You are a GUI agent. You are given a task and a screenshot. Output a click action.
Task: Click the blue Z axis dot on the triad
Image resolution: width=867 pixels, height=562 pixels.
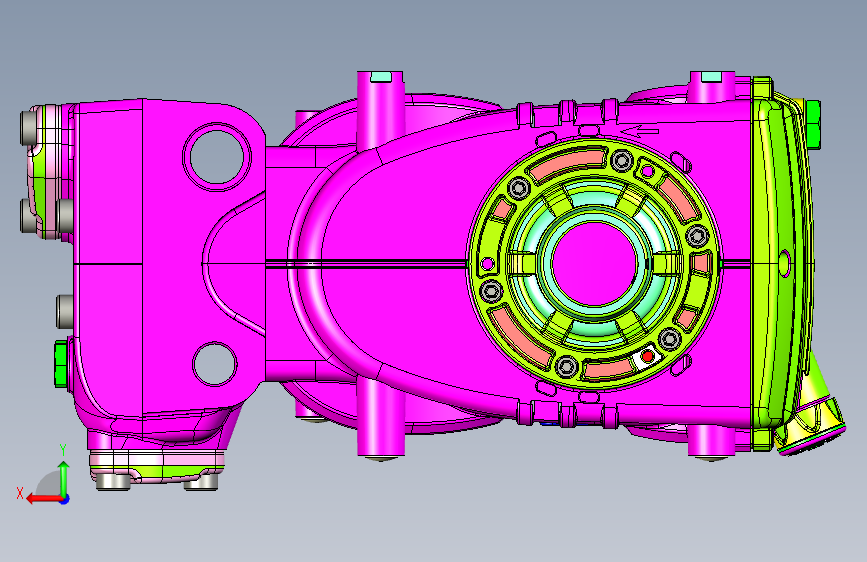(x=65, y=499)
